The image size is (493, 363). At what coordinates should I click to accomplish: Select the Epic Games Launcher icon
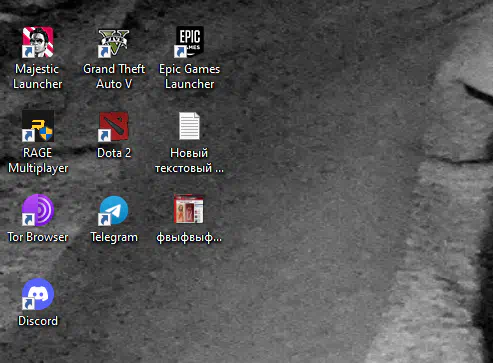pos(189,42)
